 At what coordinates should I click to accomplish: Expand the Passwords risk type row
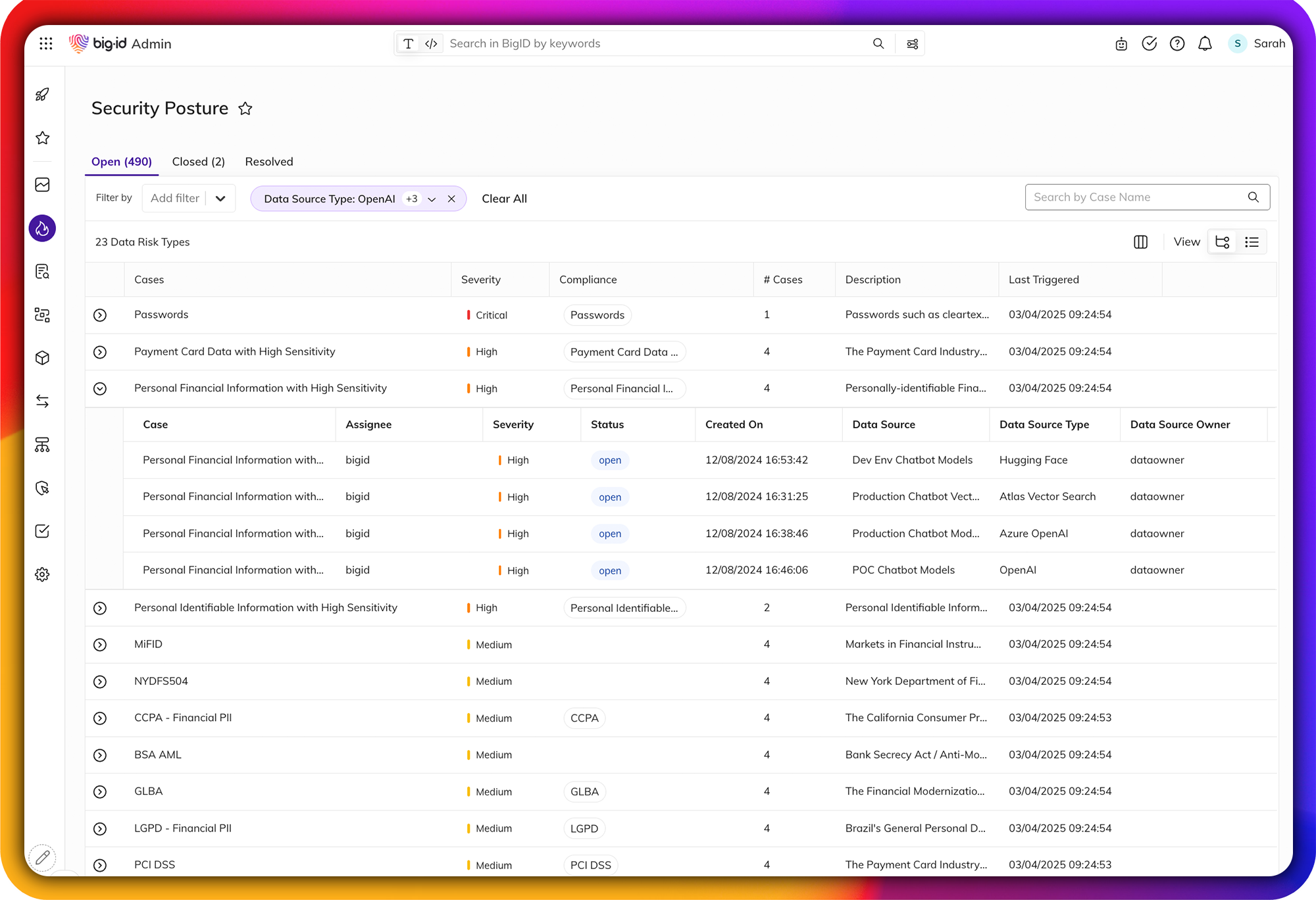click(100, 315)
